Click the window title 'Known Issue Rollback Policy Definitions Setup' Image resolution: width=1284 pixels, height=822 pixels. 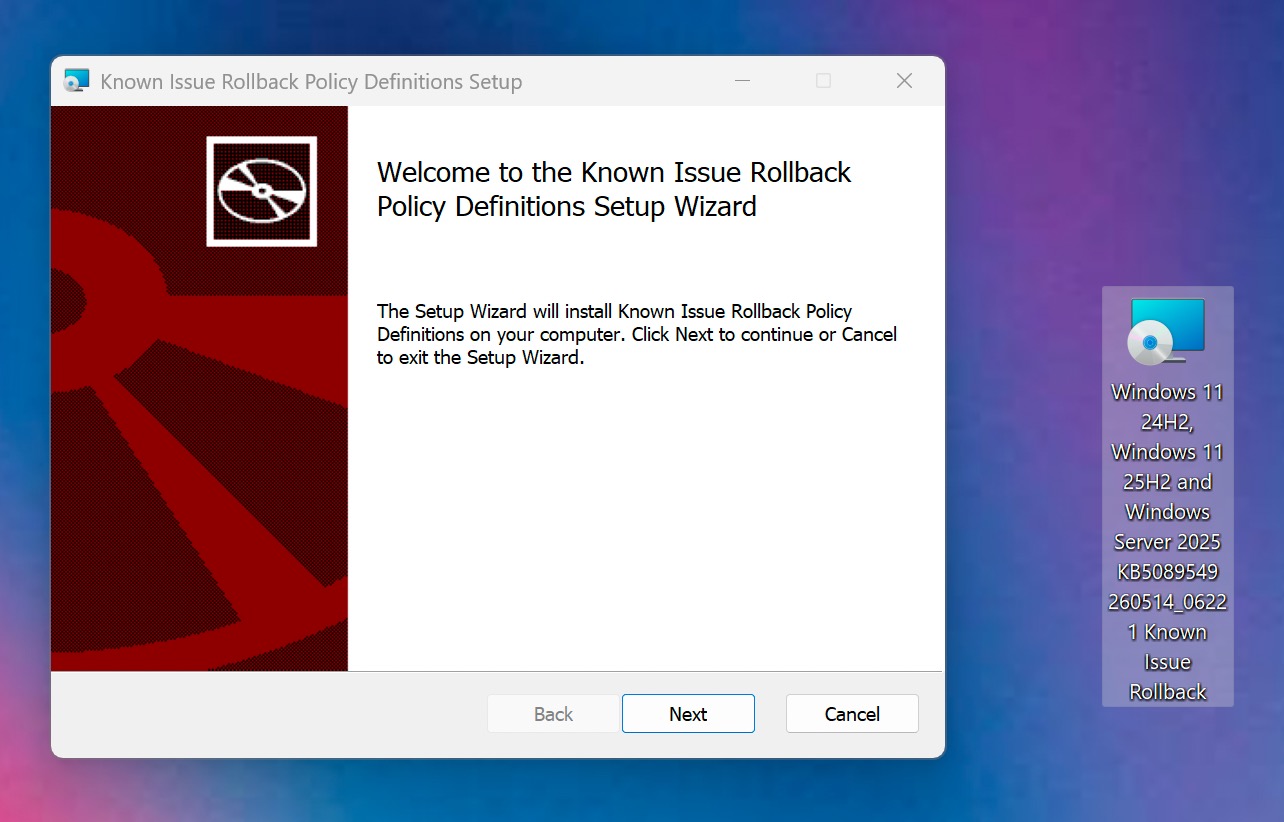pyautogui.click(x=311, y=82)
